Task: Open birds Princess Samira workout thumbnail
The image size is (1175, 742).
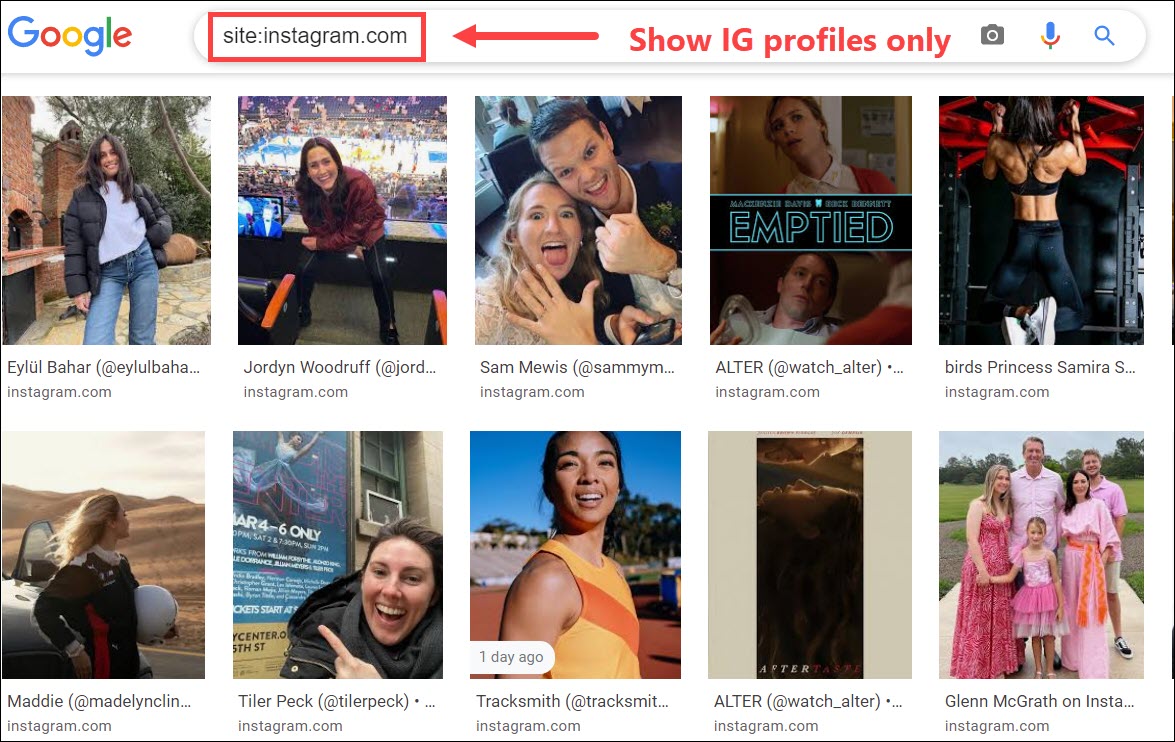Action: (x=1042, y=220)
